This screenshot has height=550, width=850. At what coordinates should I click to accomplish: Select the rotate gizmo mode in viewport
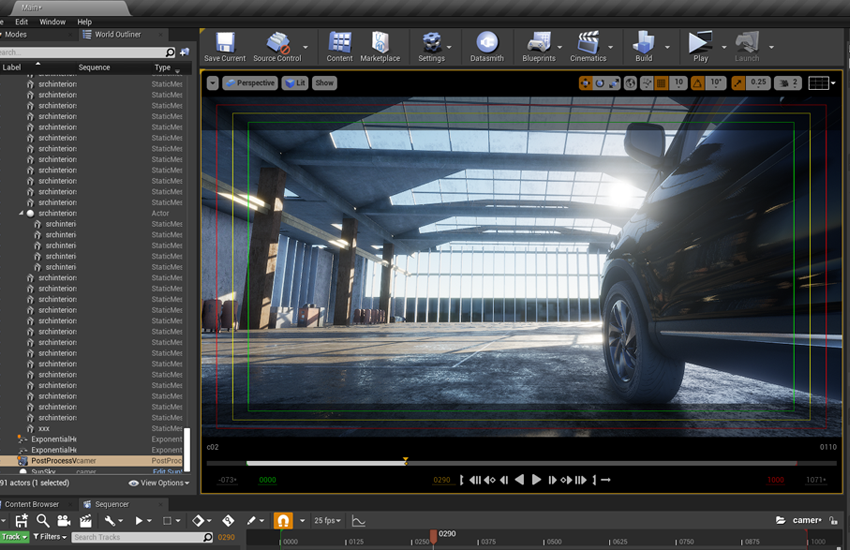tap(600, 83)
